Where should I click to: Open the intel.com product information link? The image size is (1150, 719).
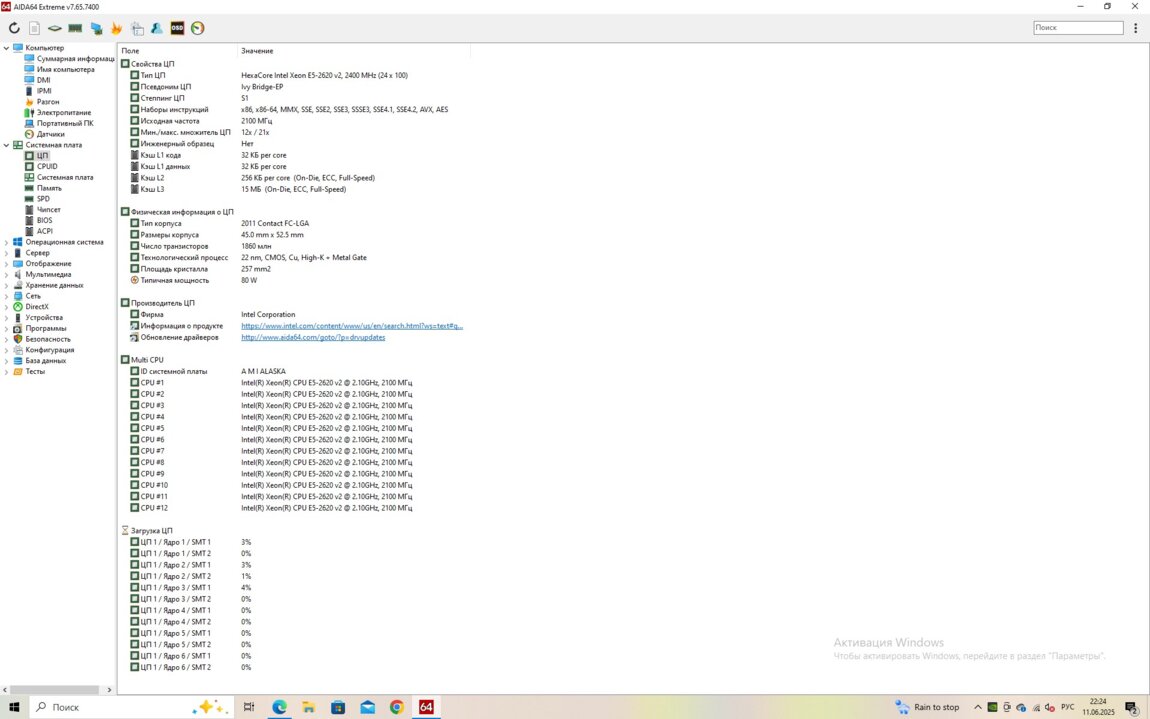click(351, 326)
